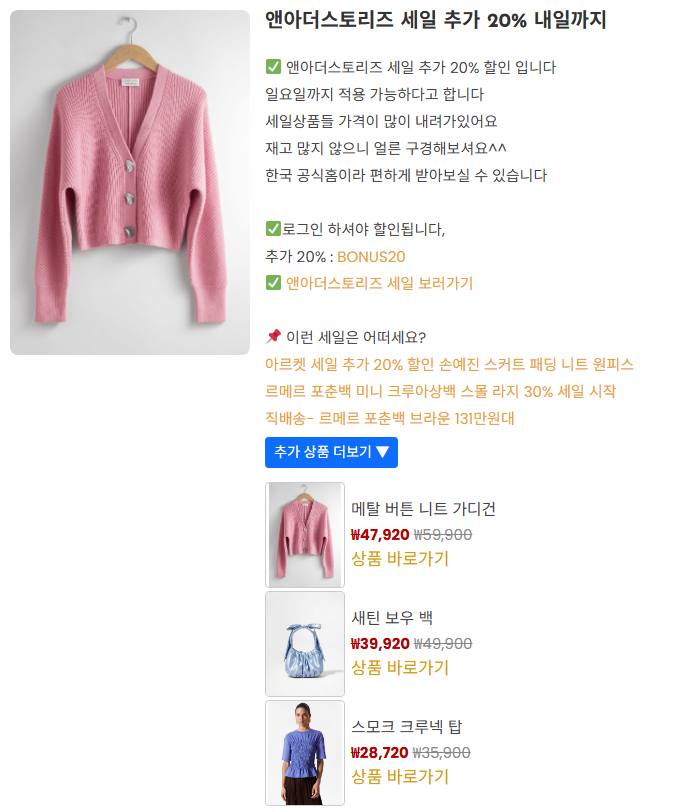Open the BONUS20 coupon code link
692x812 pixels.
[371, 257]
